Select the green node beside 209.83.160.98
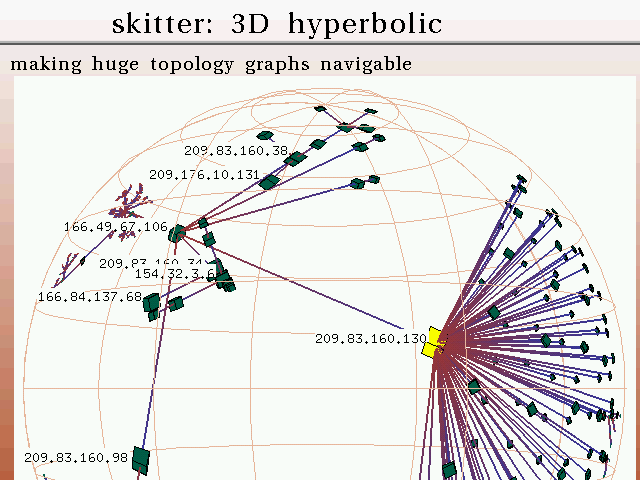Viewport: 640px width, 480px height. [141, 461]
